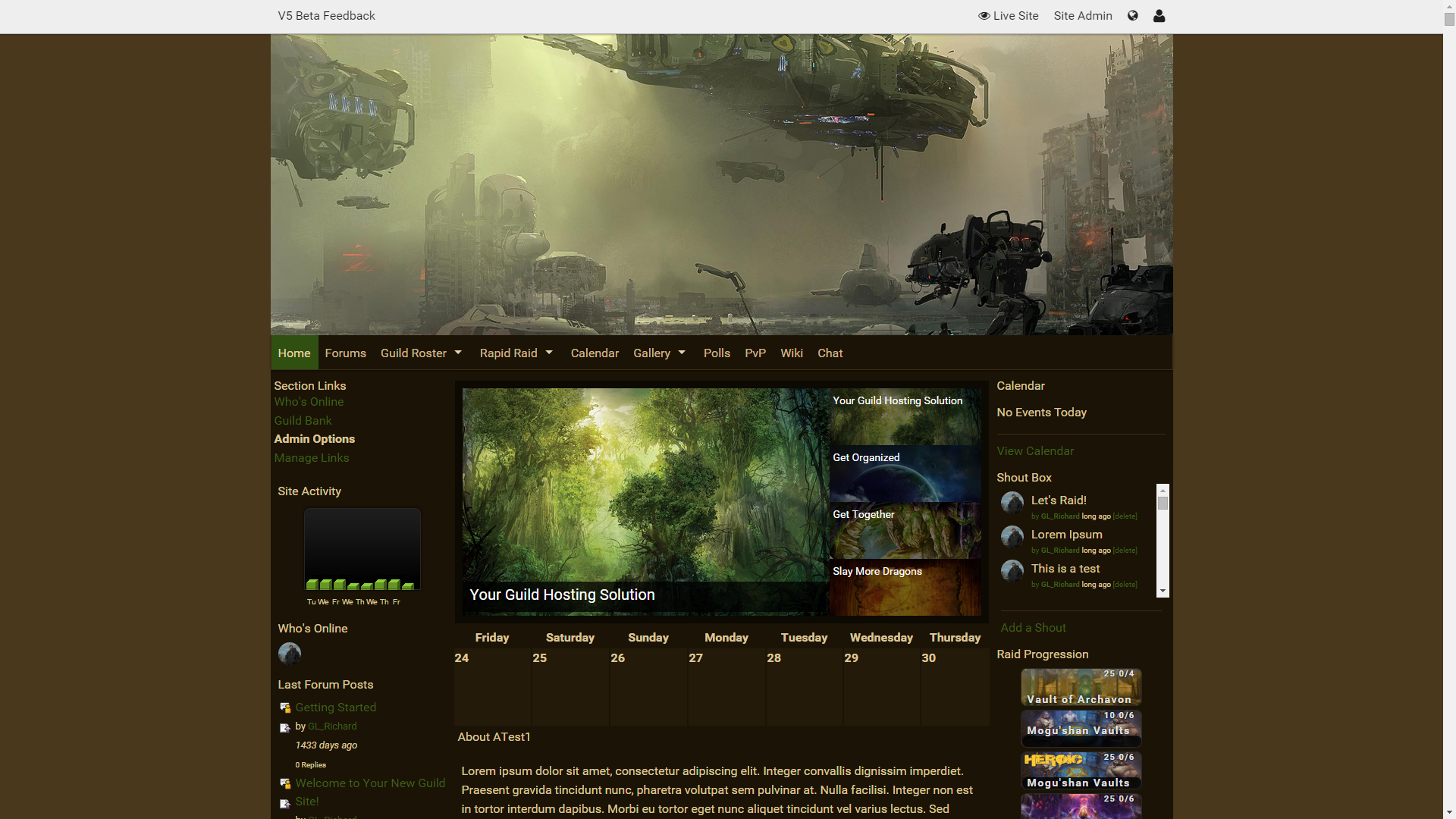Open the Chat page

(830, 353)
